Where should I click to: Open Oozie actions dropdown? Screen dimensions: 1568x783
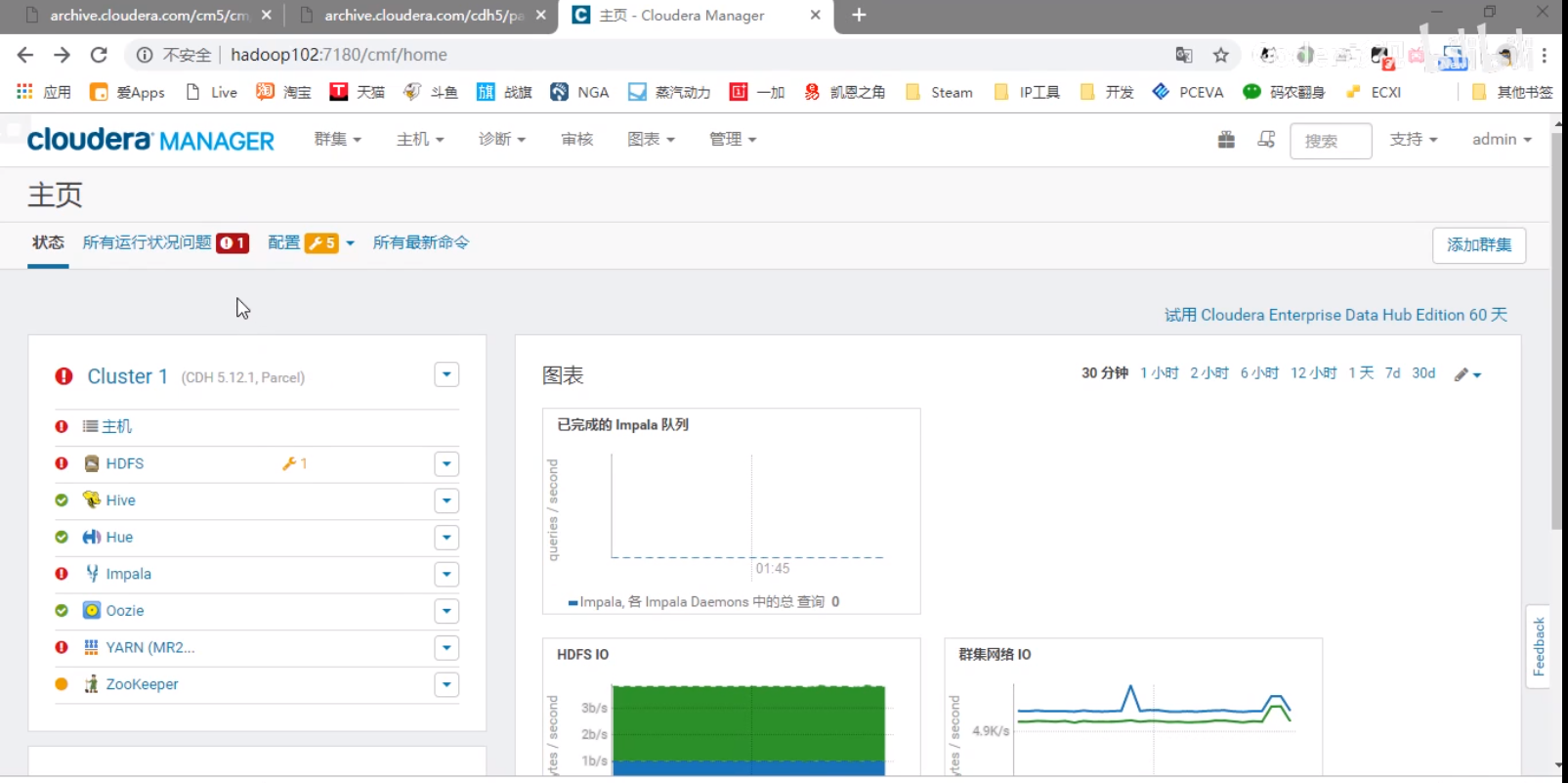[446, 611]
